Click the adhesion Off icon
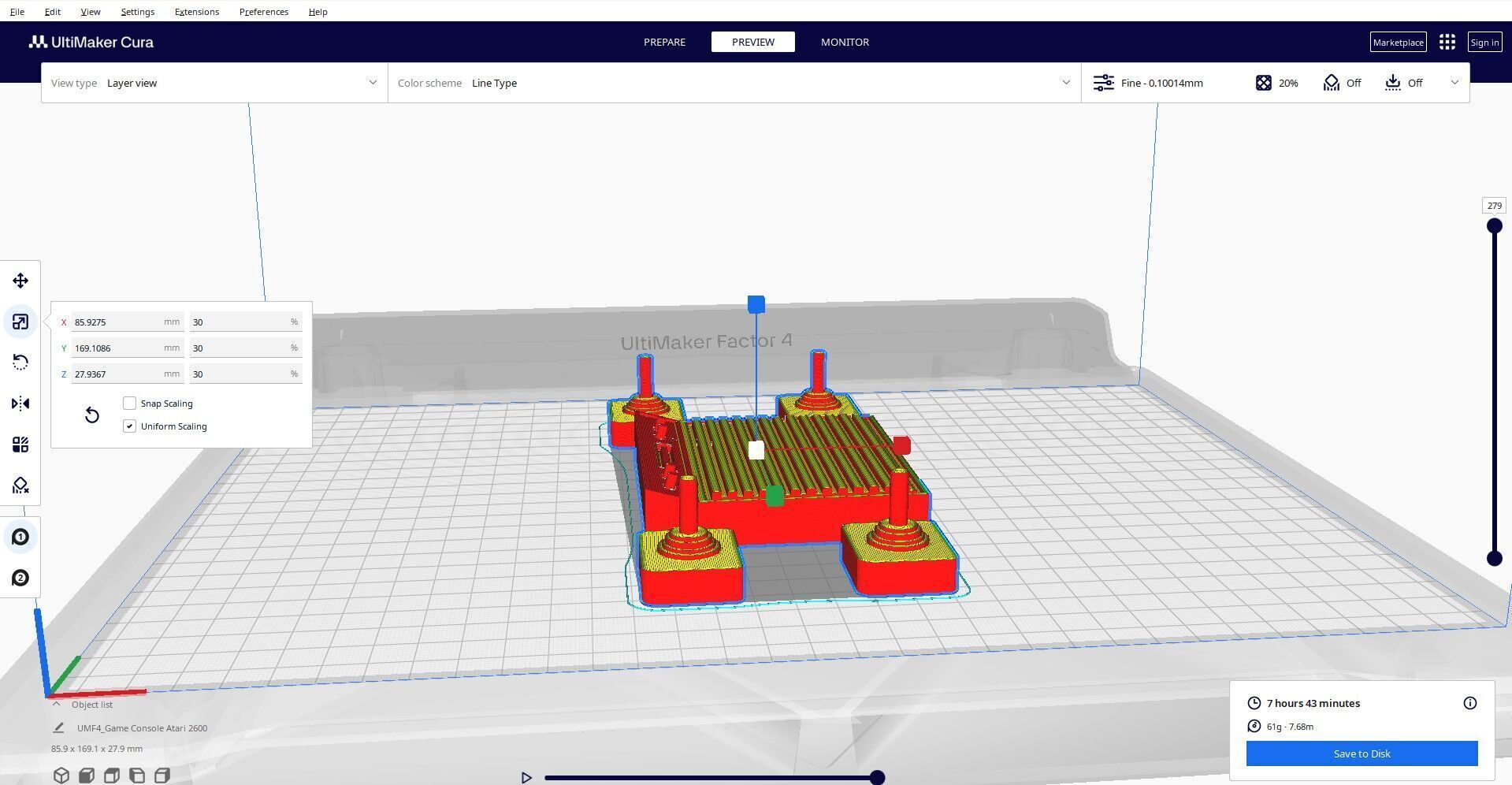1512x785 pixels. pos(1392,83)
